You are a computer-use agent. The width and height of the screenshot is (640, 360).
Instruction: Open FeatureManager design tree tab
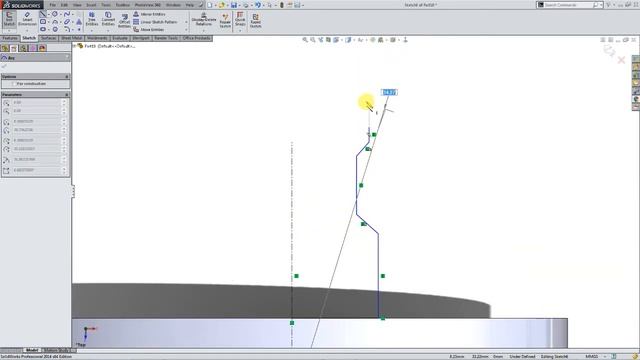click(4, 48)
